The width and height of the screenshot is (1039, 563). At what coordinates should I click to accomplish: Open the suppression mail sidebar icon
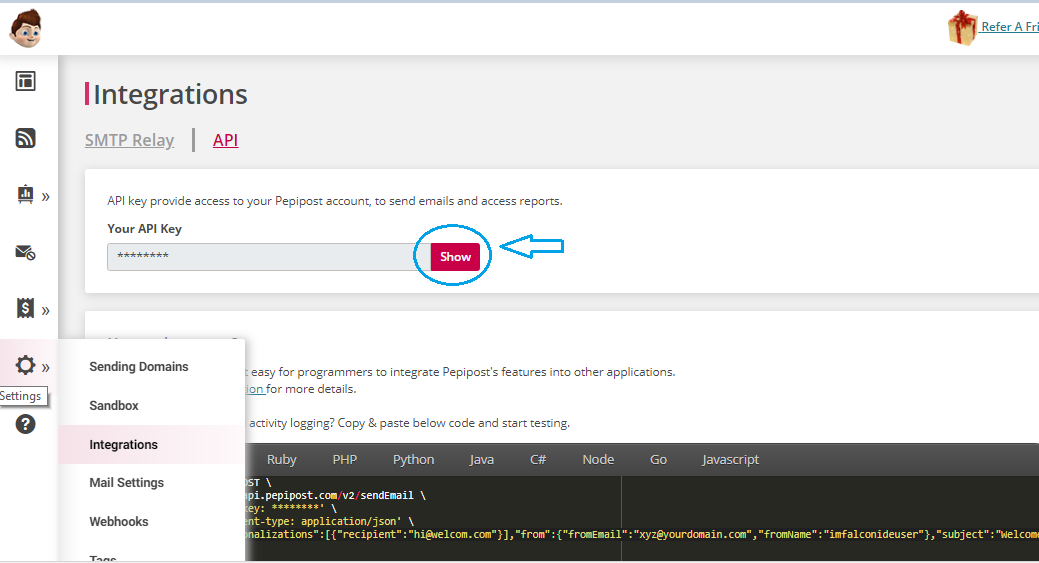pos(25,252)
